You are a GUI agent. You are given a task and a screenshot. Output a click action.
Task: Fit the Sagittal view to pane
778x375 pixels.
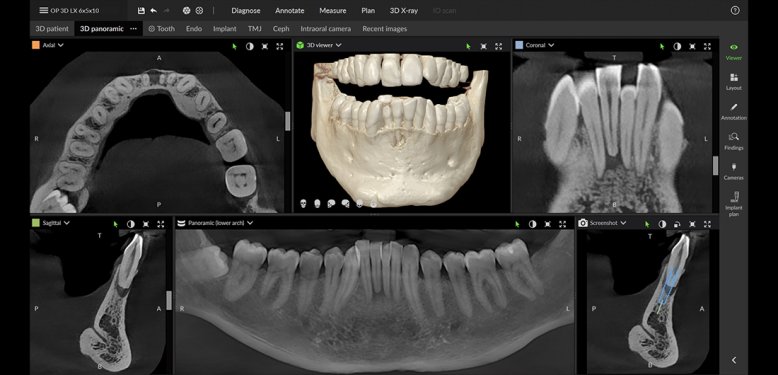click(146, 224)
